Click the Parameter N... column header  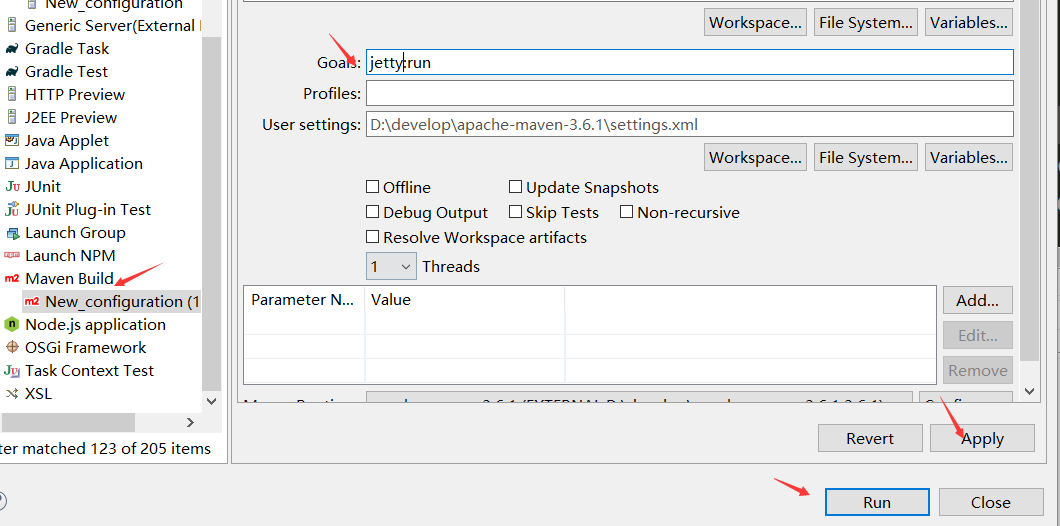[x=305, y=300]
